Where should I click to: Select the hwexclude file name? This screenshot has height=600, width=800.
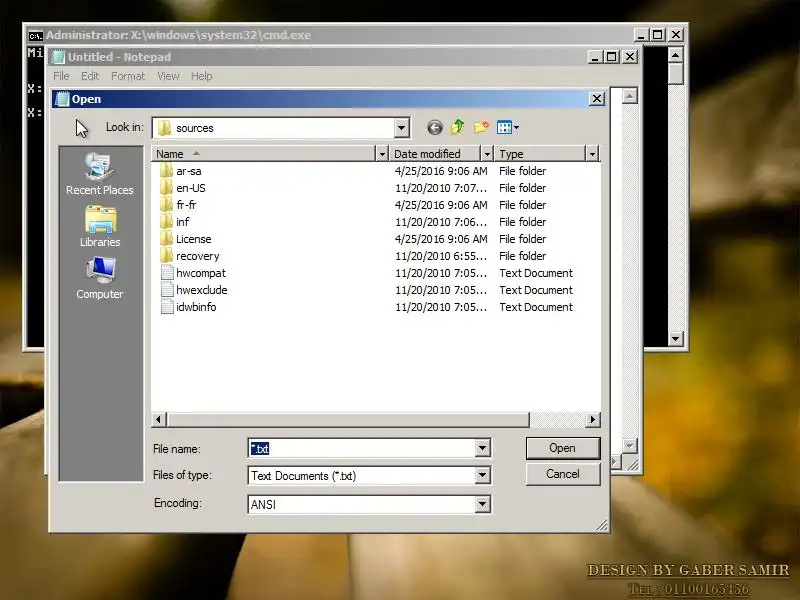202,290
